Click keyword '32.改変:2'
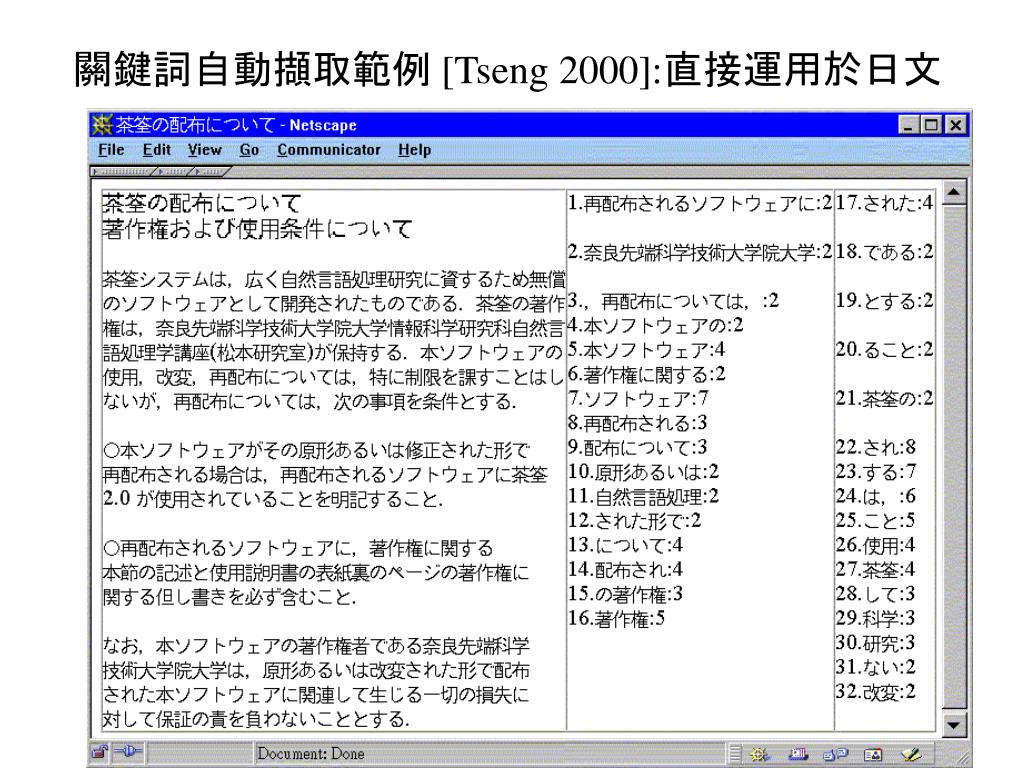Viewport: 1024px width, 768px height. click(876, 692)
